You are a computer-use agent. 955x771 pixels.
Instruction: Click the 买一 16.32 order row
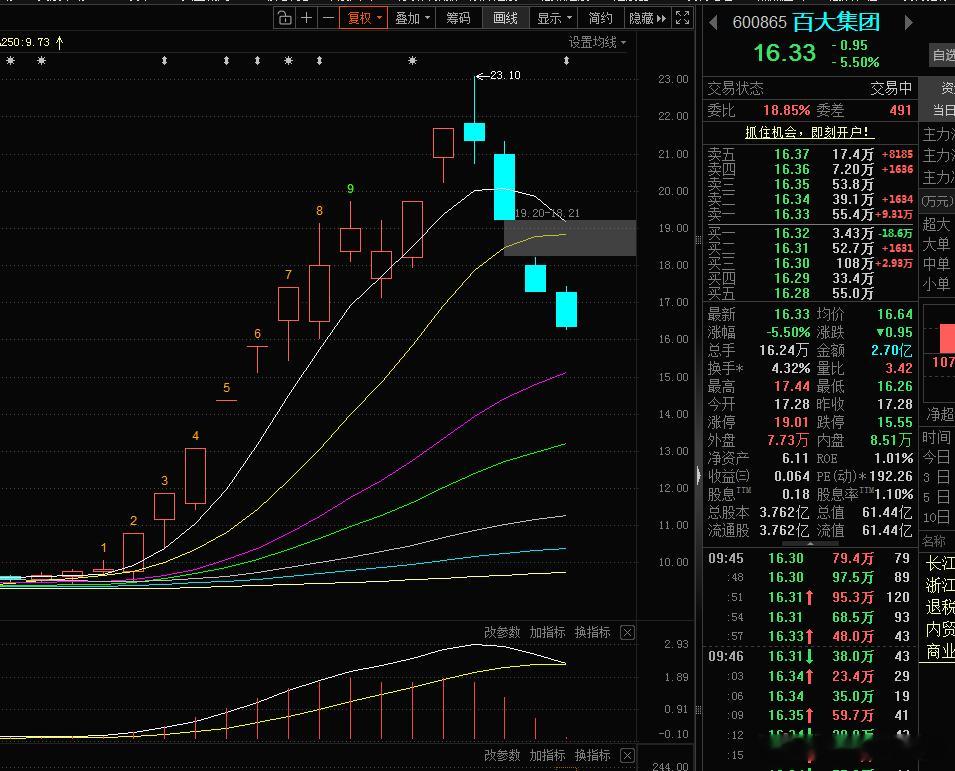810,233
